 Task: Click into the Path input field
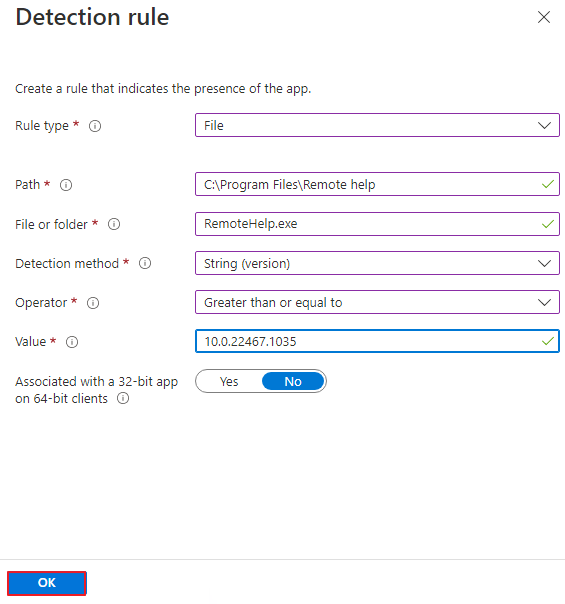(377, 184)
